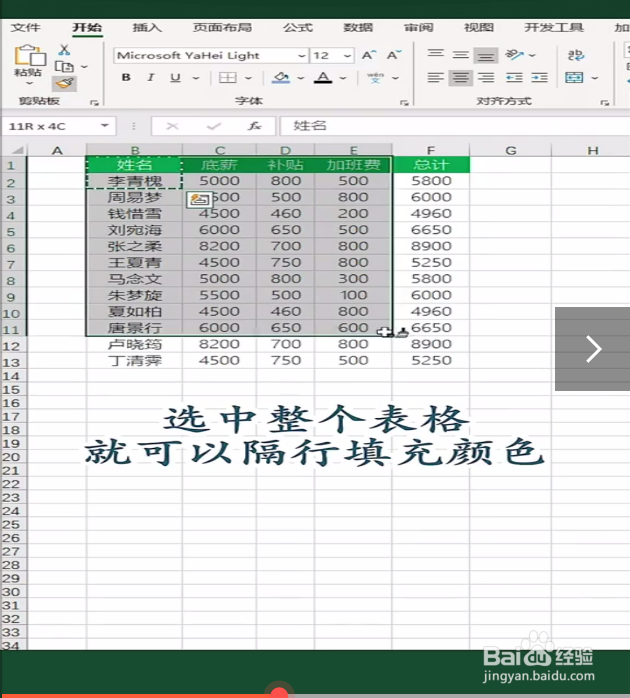Toggle center text alignment
The width and height of the screenshot is (630, 698).
tap(460, 78)
